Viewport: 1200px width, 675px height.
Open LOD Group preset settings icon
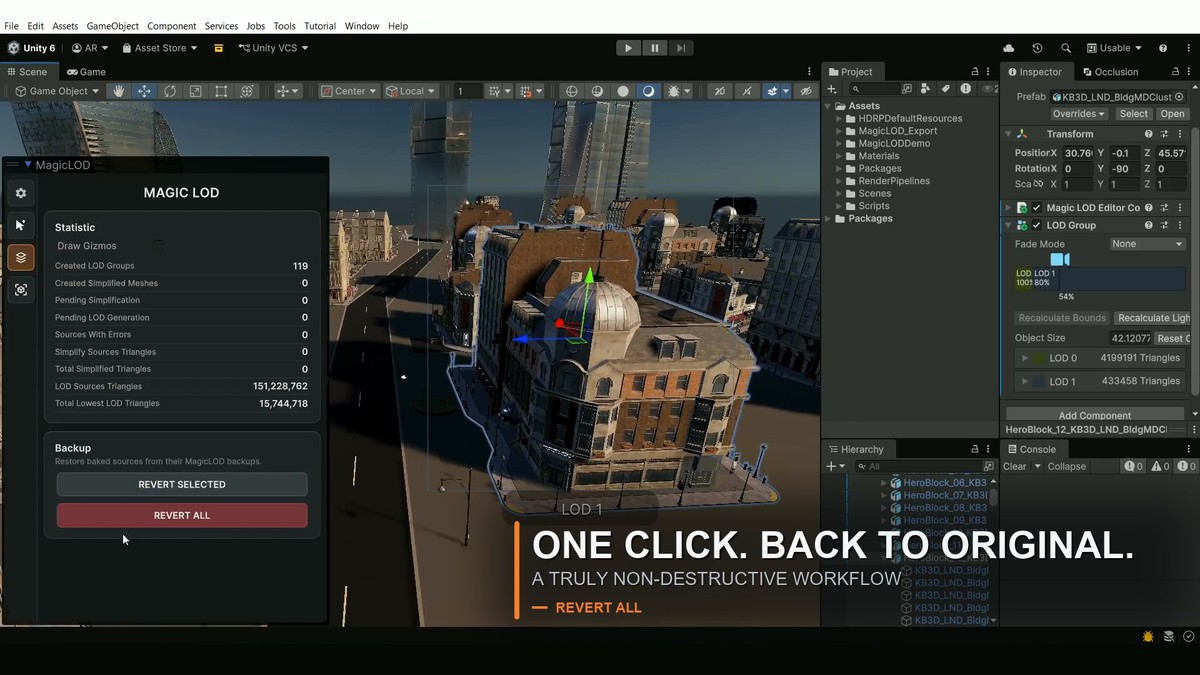click(x=1164, y=225)
